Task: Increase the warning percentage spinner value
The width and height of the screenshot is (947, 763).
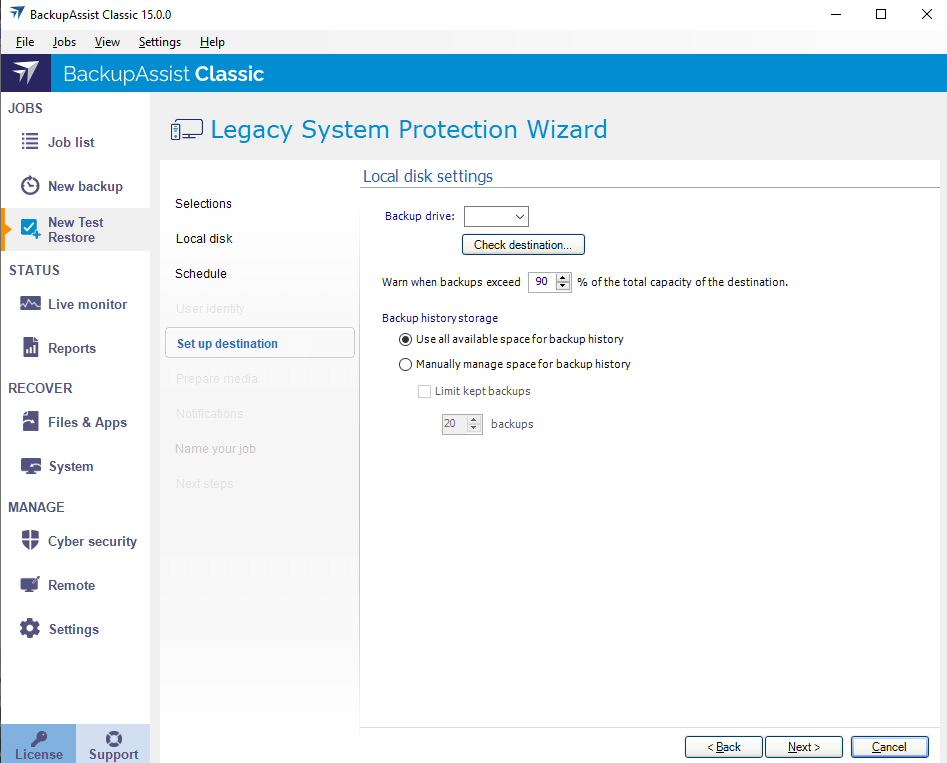Action: [x=563, y=277]
